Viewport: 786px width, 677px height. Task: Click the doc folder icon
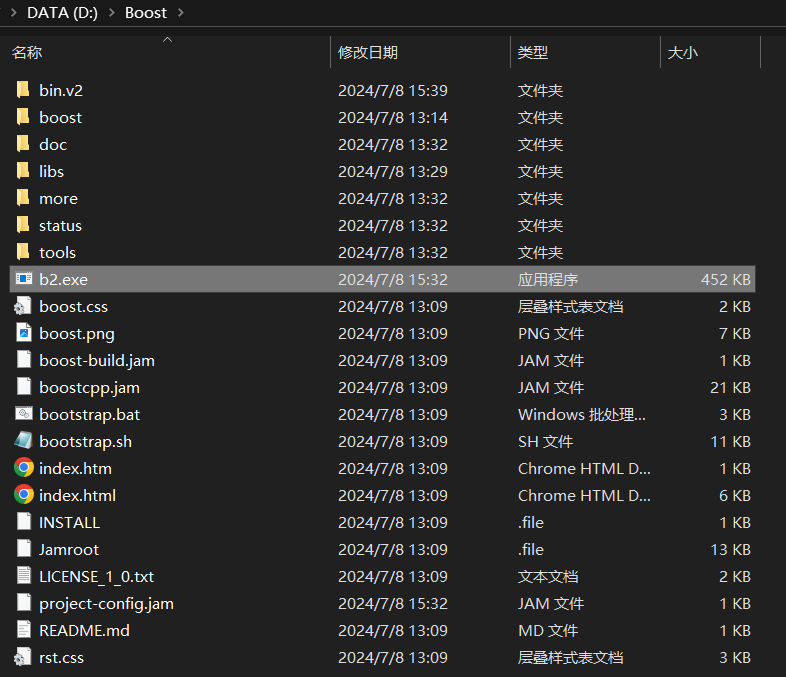[23, 144]
